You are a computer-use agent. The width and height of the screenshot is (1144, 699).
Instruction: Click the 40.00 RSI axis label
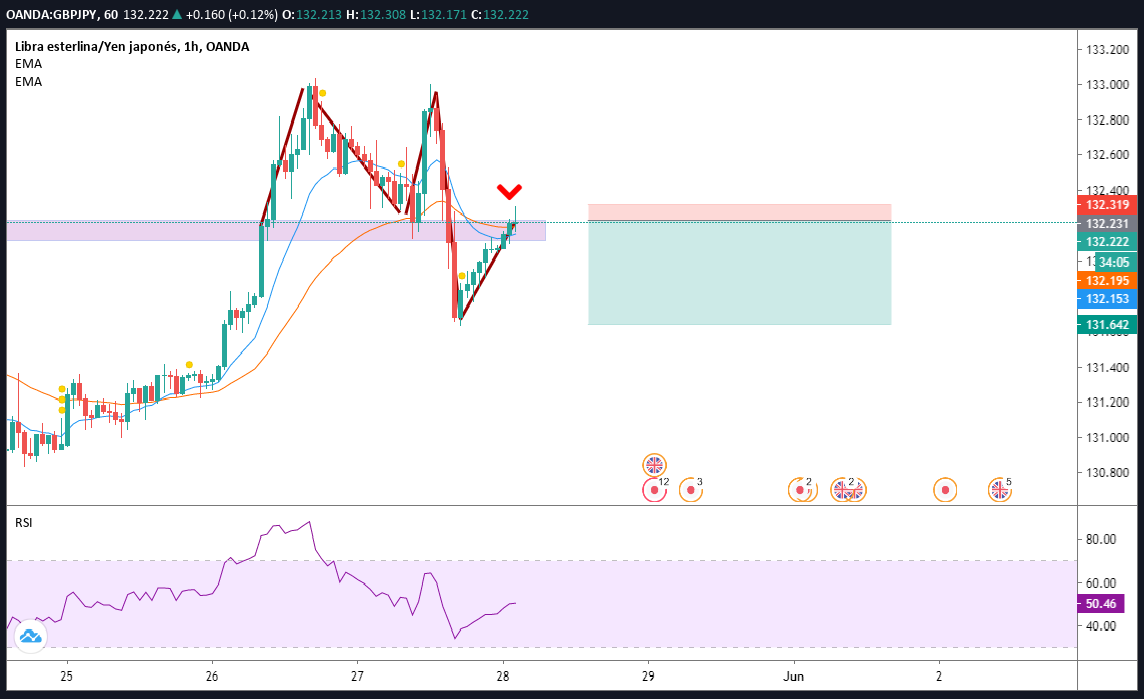(1101, 626)
